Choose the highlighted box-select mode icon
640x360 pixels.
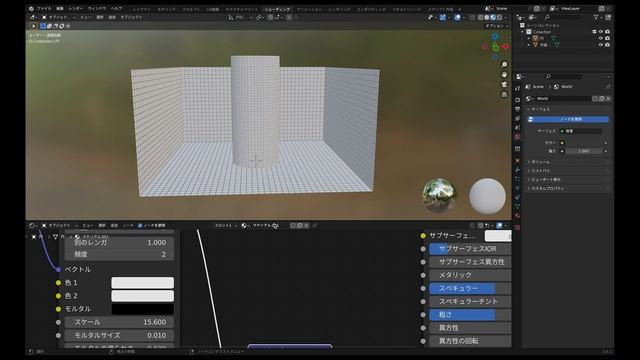[x=43, y=26]
